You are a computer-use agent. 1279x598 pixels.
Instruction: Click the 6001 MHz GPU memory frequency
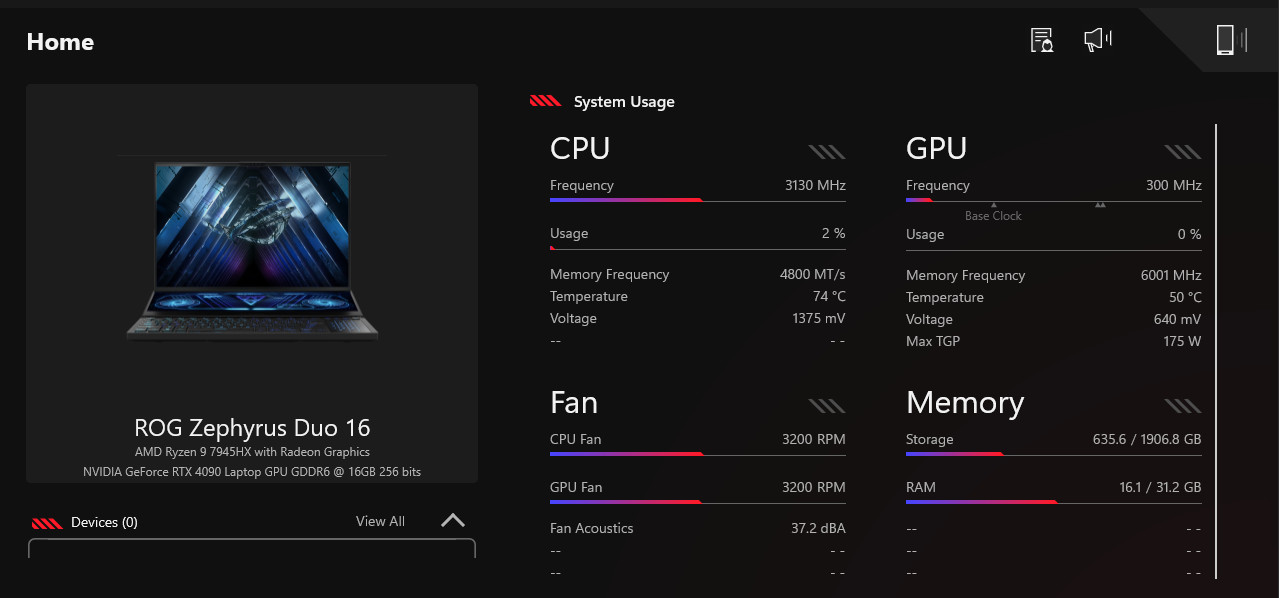(1171, 275)
